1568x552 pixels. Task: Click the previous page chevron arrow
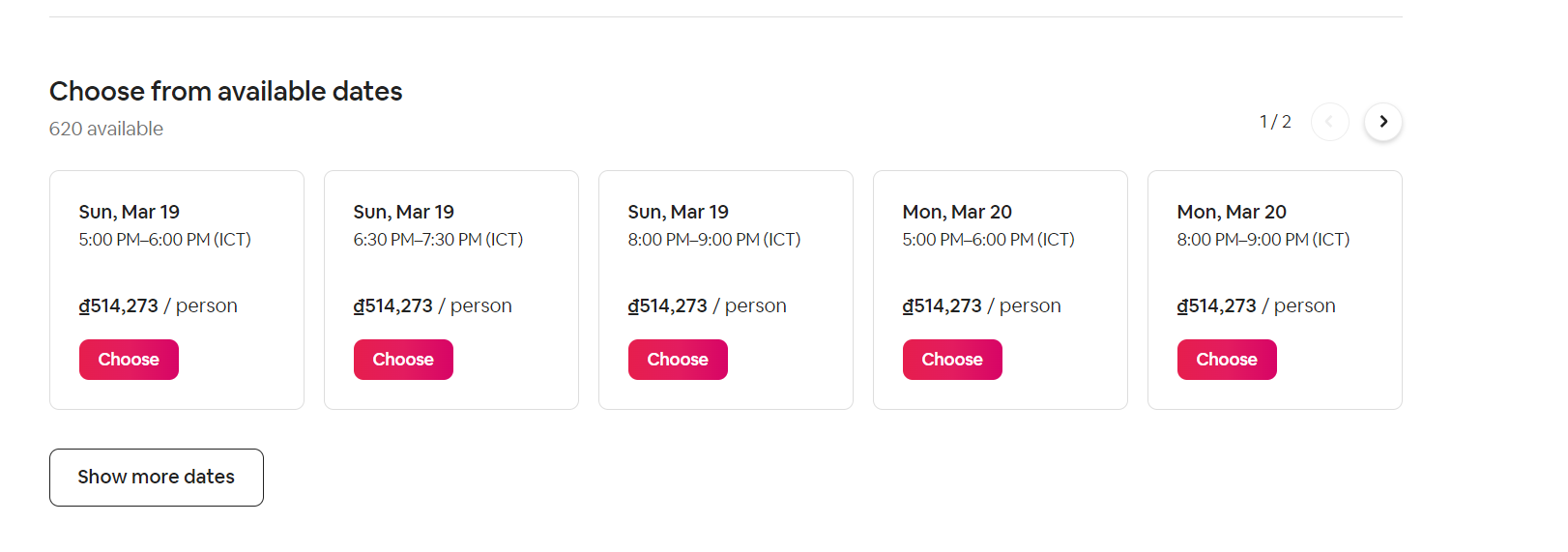point(1329,122)
